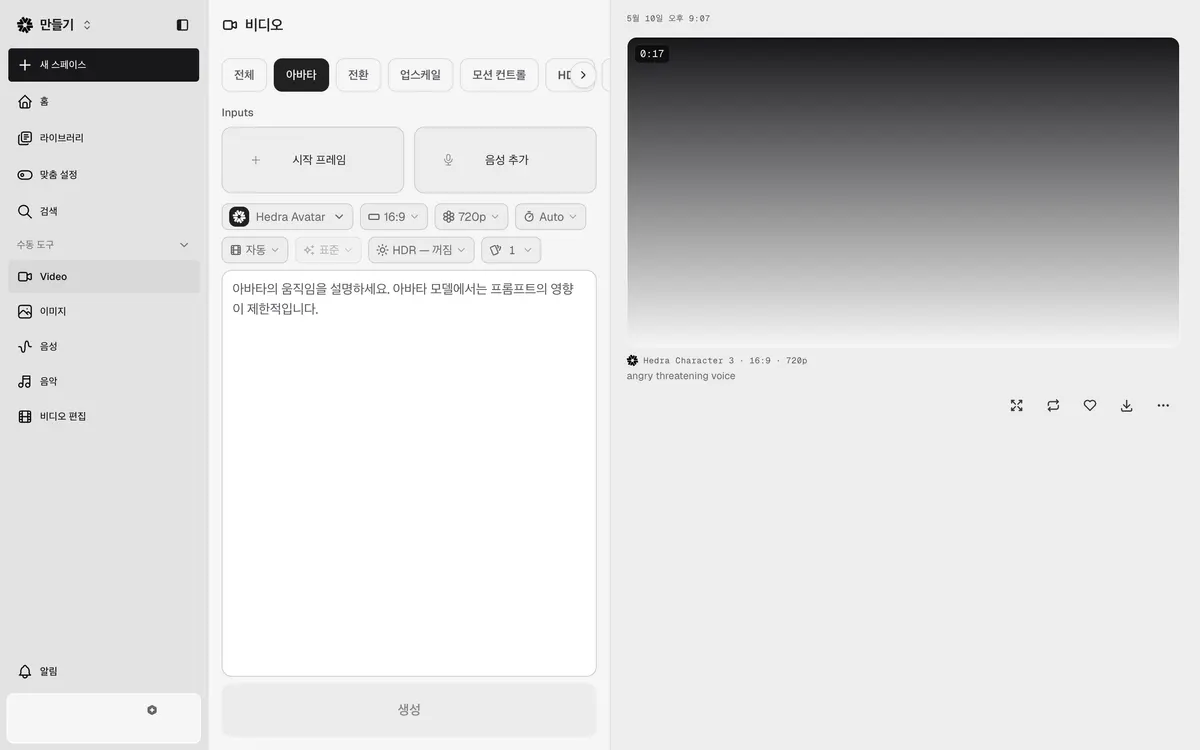
Task: Open the HDR — 꺼짐 dropdown
Action: 421,250
